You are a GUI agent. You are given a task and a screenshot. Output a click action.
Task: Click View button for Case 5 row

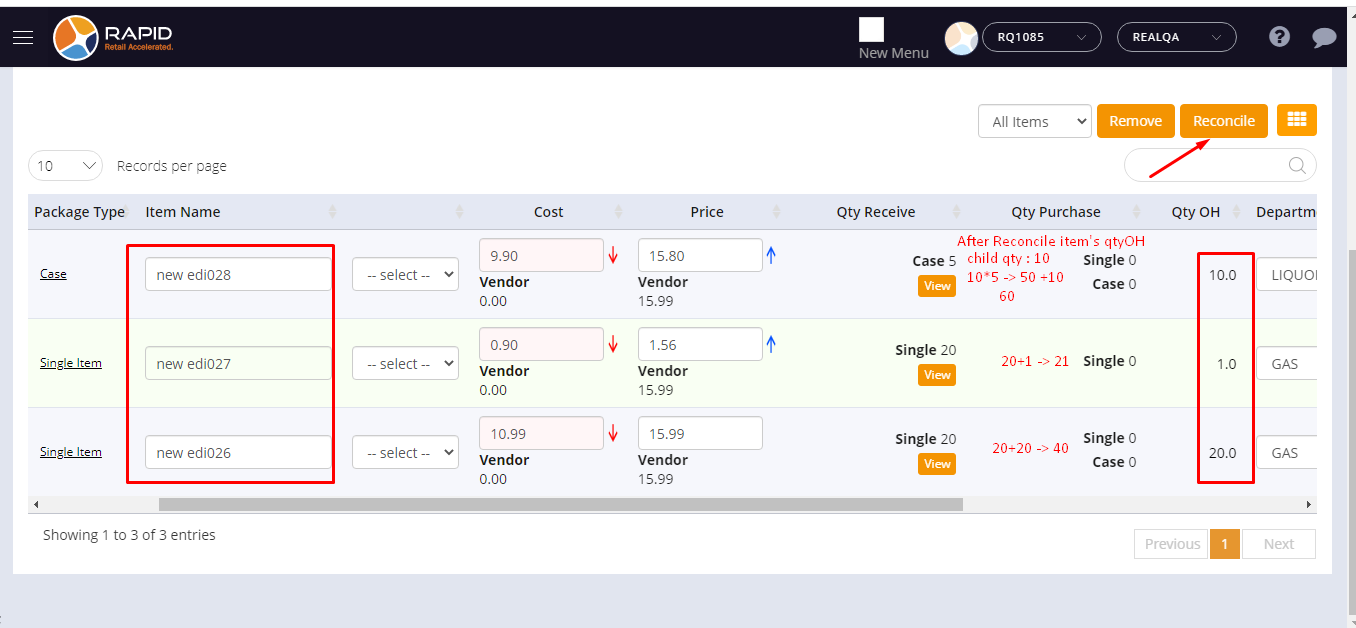point(937,286)
